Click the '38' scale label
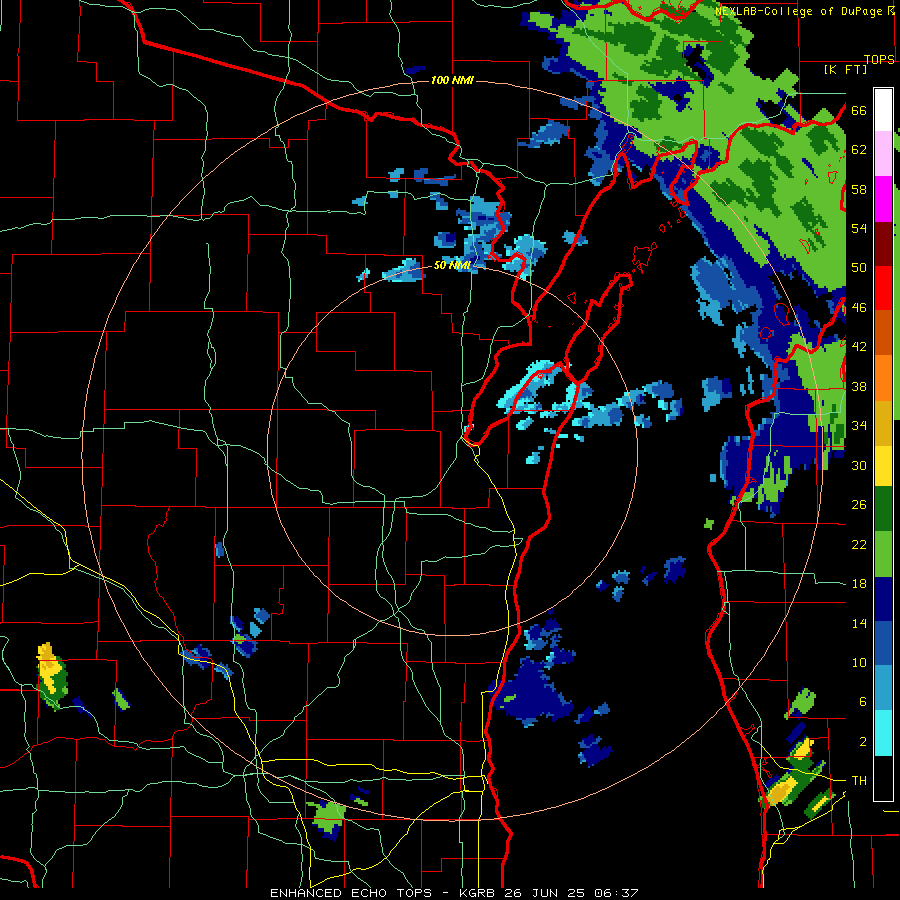This screenshot has height=900, width=900. (x=859, y=386)
